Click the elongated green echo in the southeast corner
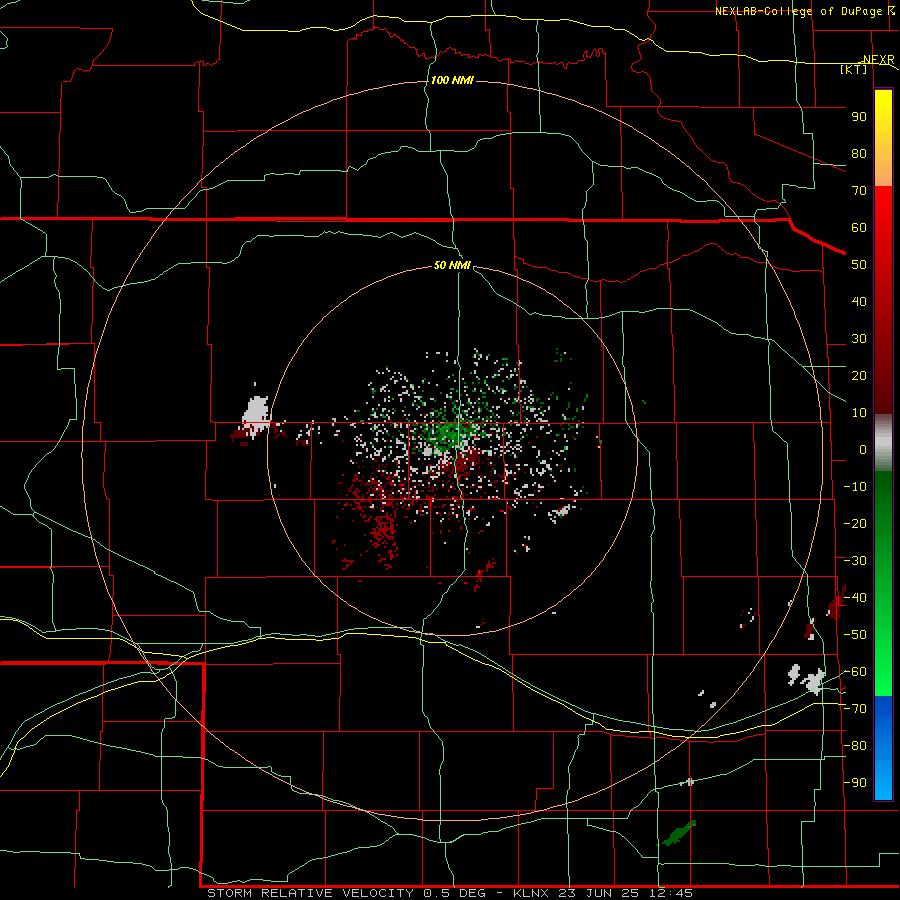 tap(680, 832)
